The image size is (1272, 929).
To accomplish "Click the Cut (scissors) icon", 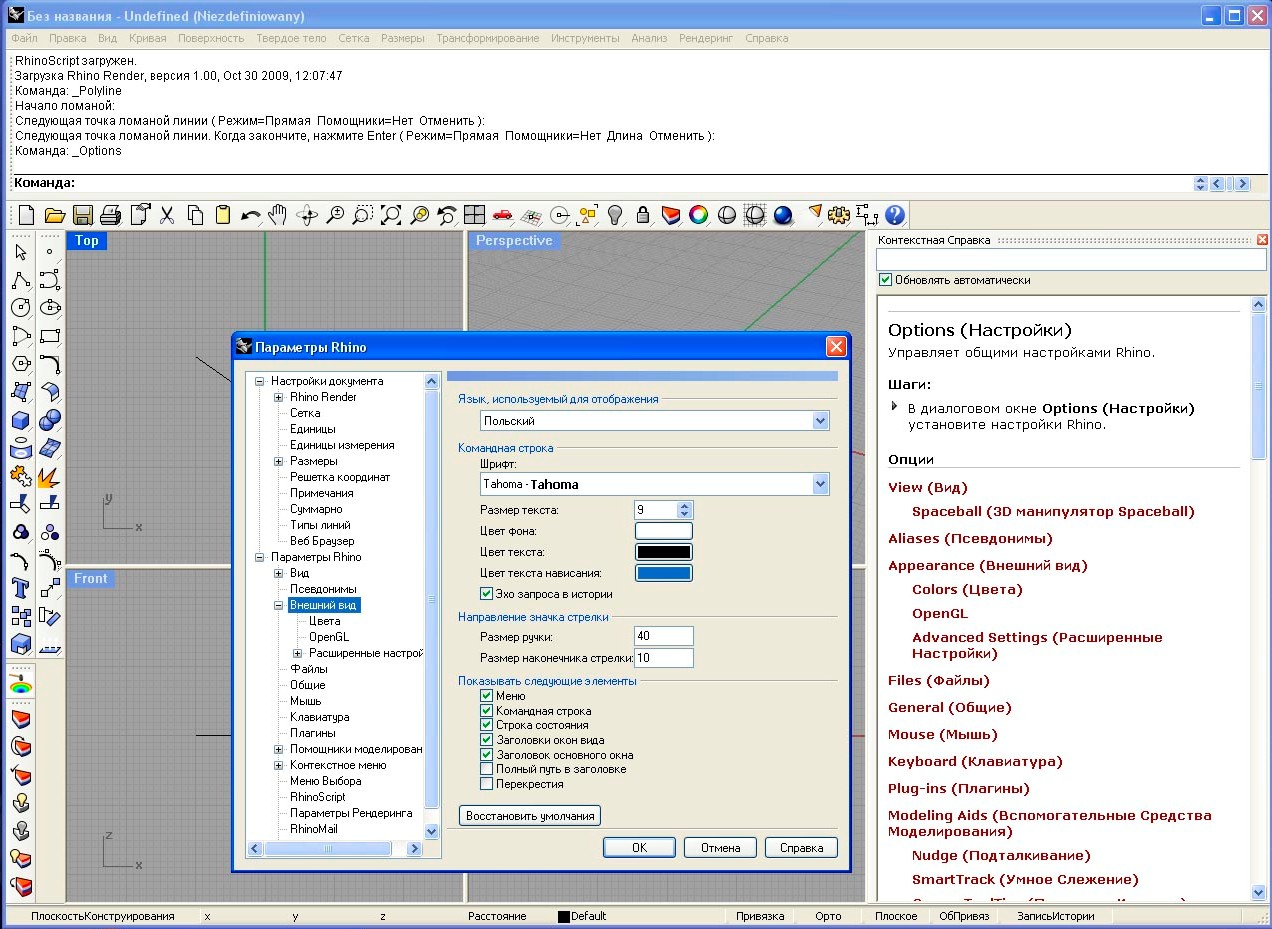I will tap(167, 215).
